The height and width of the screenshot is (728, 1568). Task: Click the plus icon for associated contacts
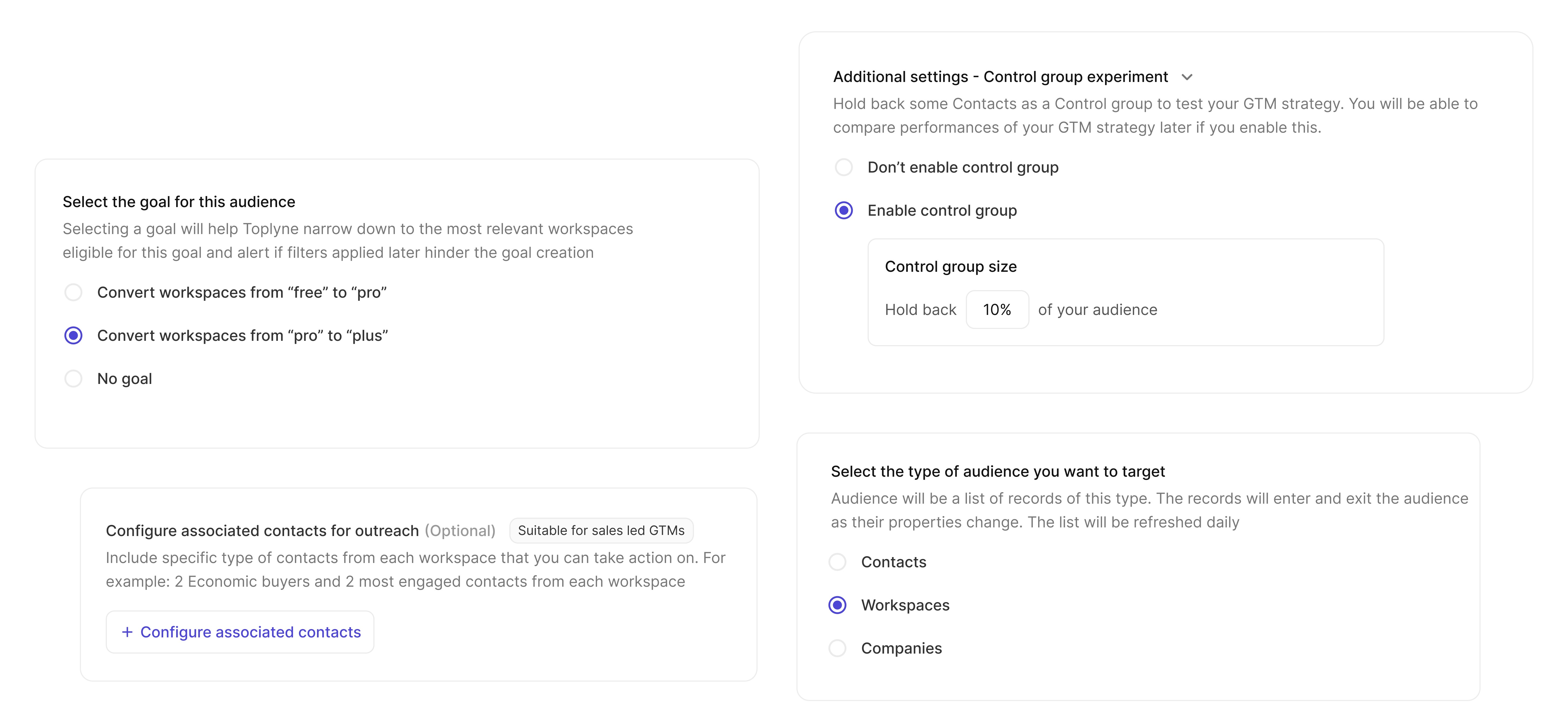(x=127, y=632)
